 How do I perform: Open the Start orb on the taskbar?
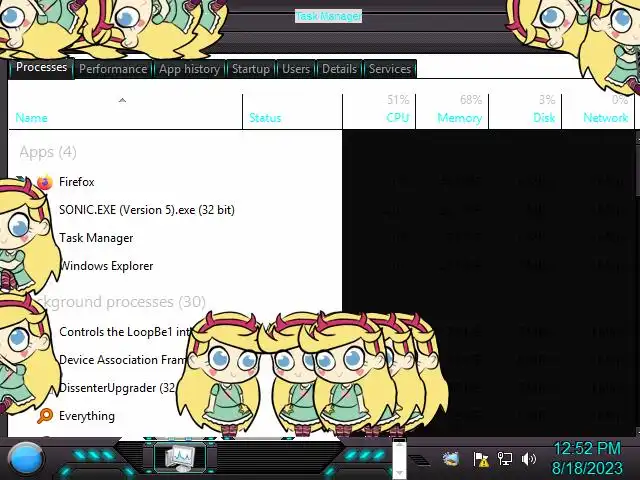pyautogui.click(x=25, y=459)
